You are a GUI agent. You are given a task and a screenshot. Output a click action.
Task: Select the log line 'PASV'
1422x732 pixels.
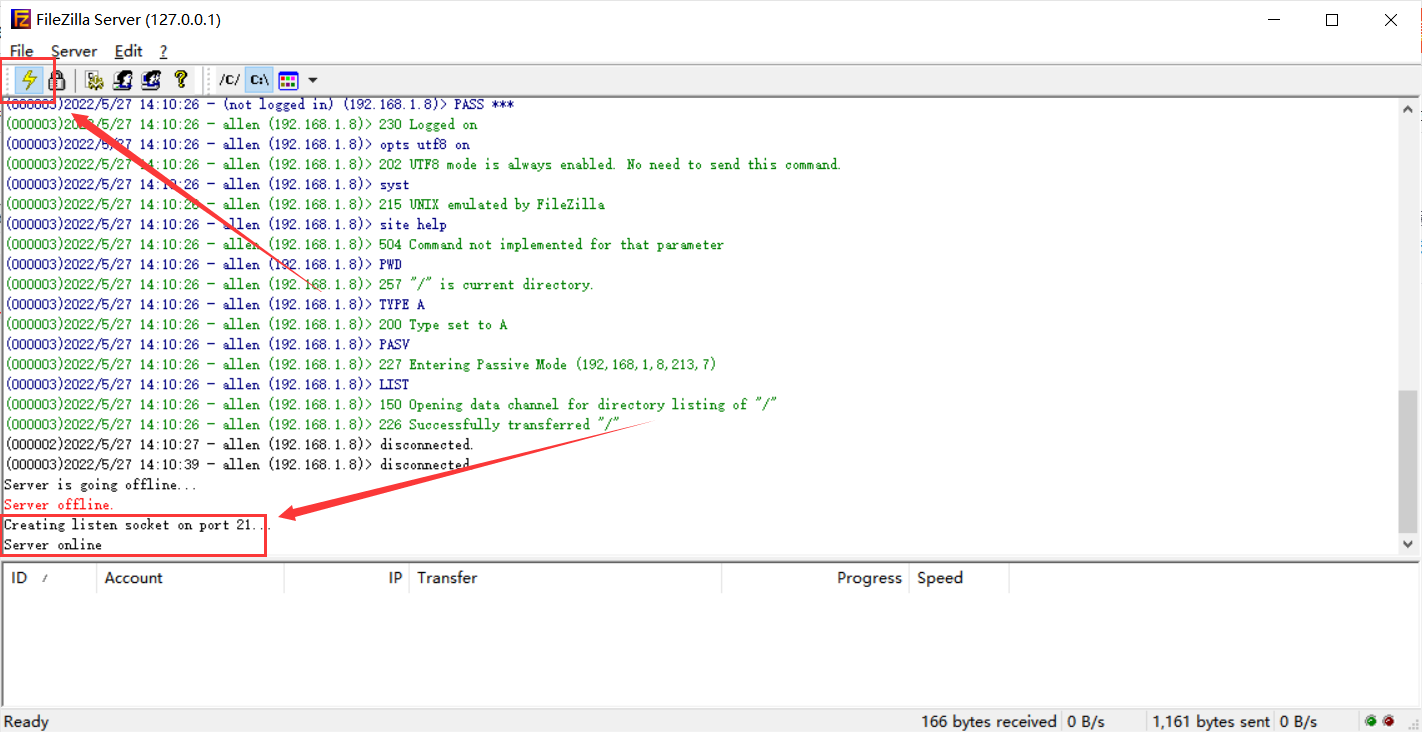tap(207, 344)
